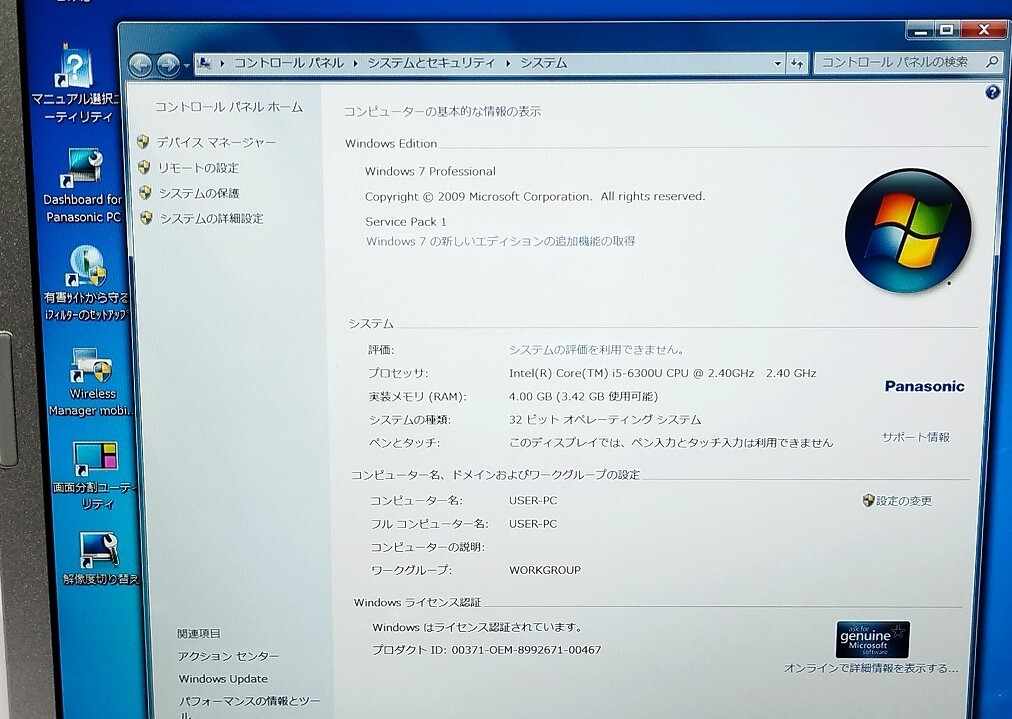Viewport: 1012px width, 719px height.
Task: Click the genuine Microsoft software badge
Action: 873,639
